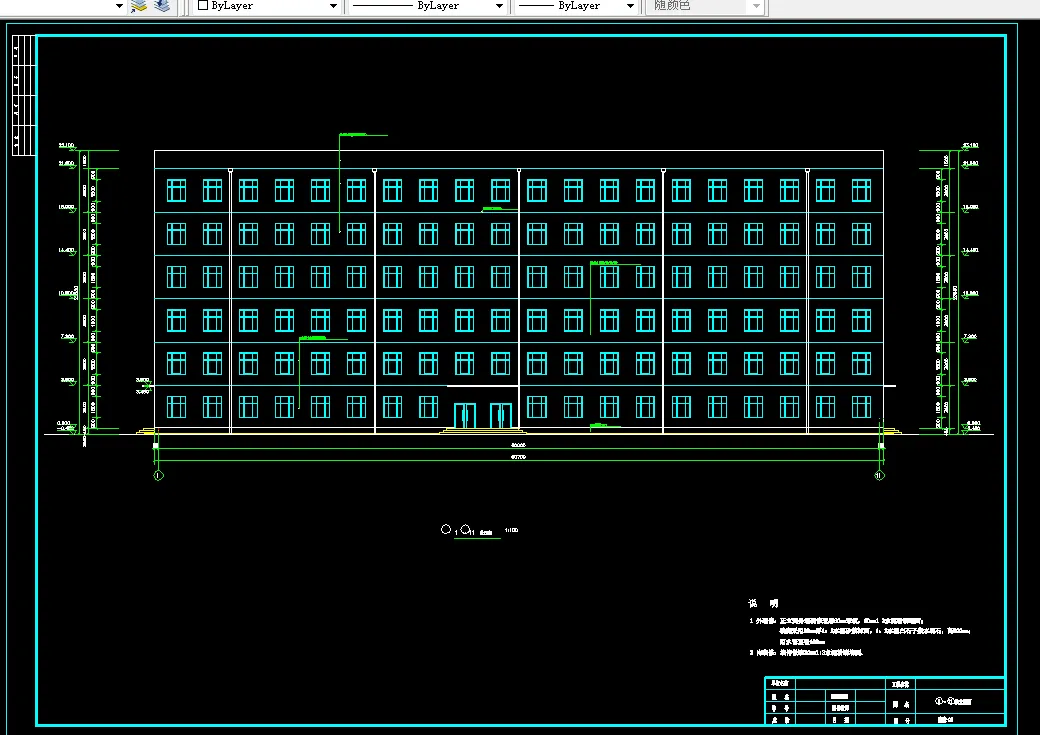Expand the linetype ByLayer dropdown
Viewport: 1040px width, 735px height.
coord(498,6)
